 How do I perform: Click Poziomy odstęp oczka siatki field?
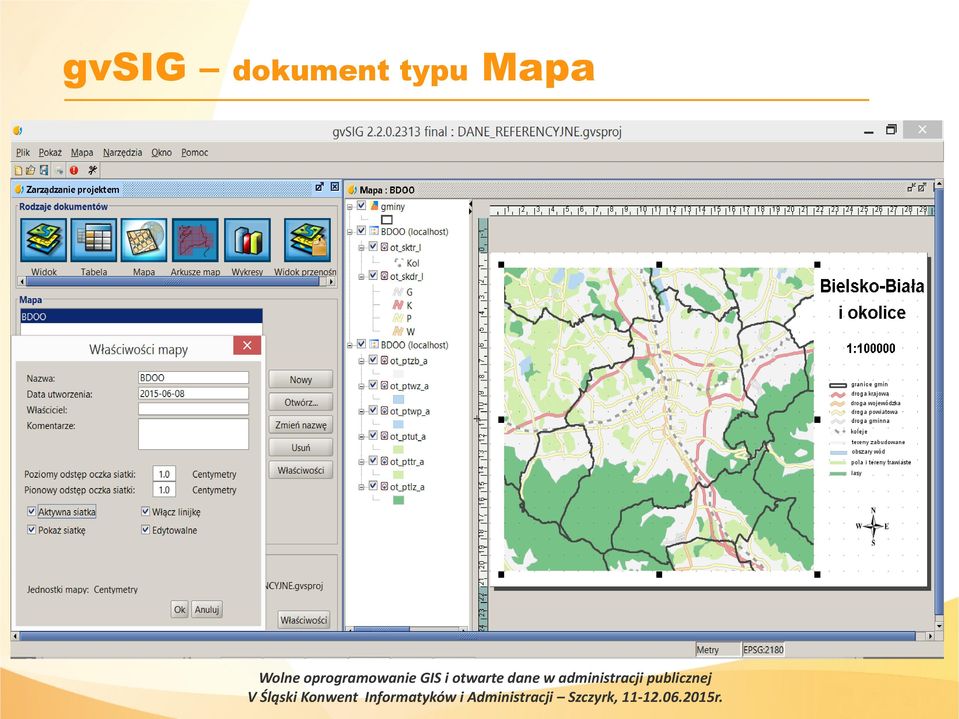coord(164,474)
